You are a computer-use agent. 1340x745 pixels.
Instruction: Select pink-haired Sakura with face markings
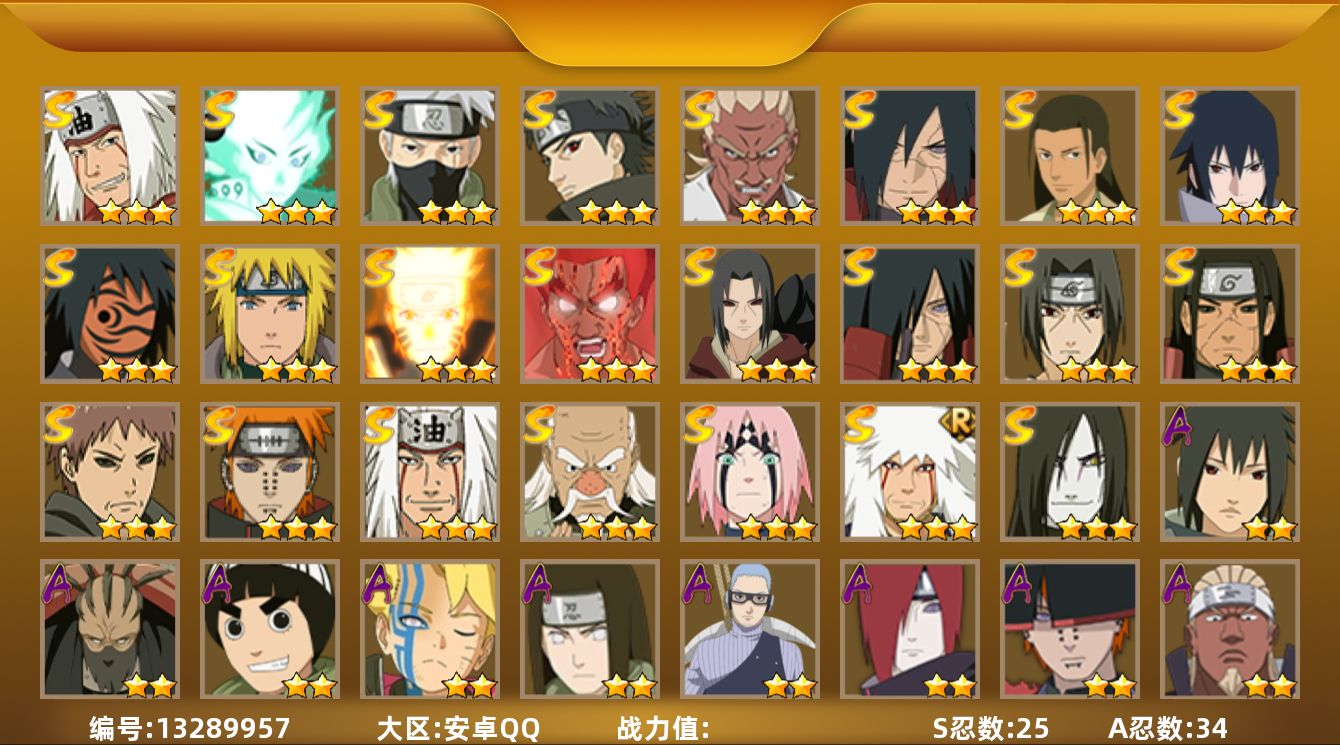click(x=749, y=472)
